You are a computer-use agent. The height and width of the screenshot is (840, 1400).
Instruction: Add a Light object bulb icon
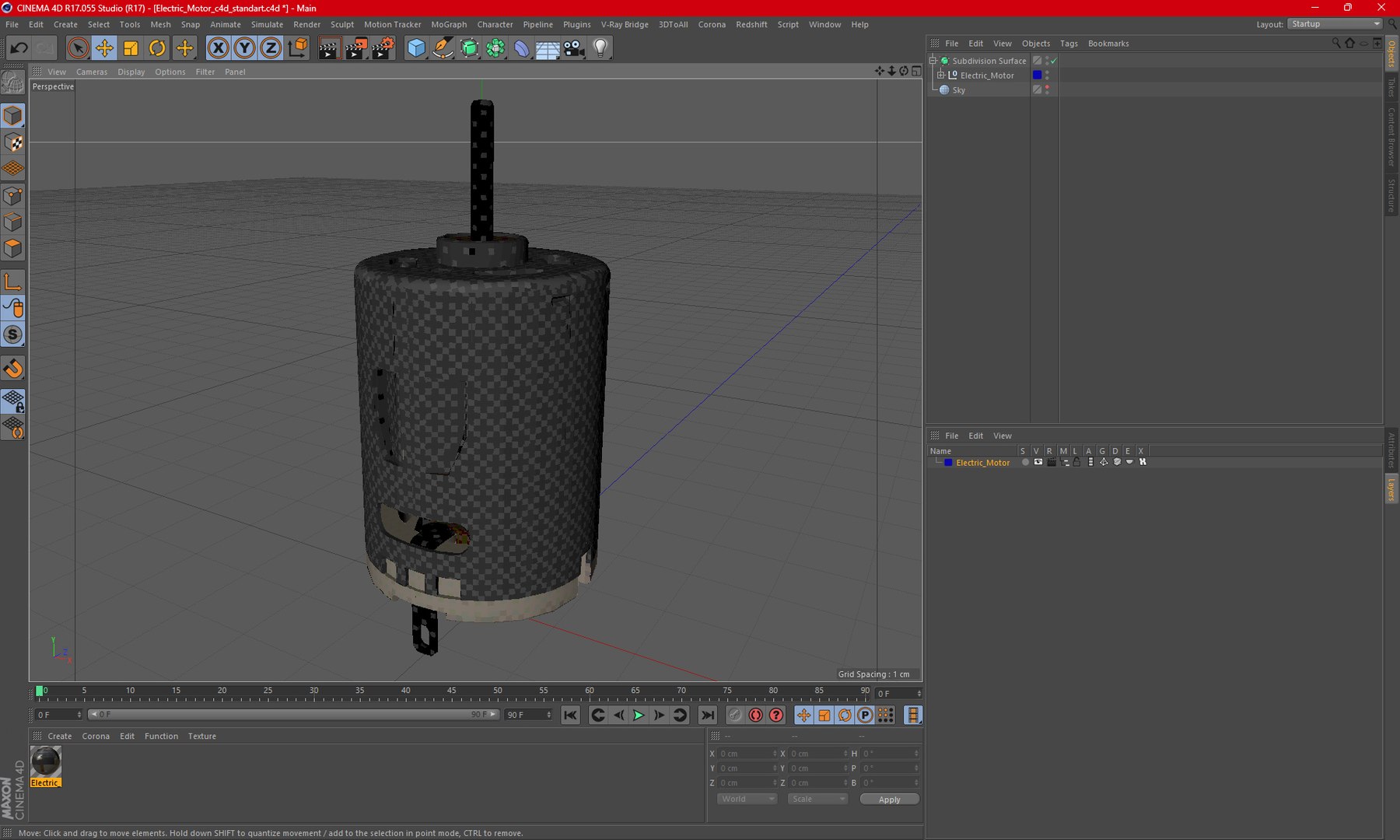[600, 48]
